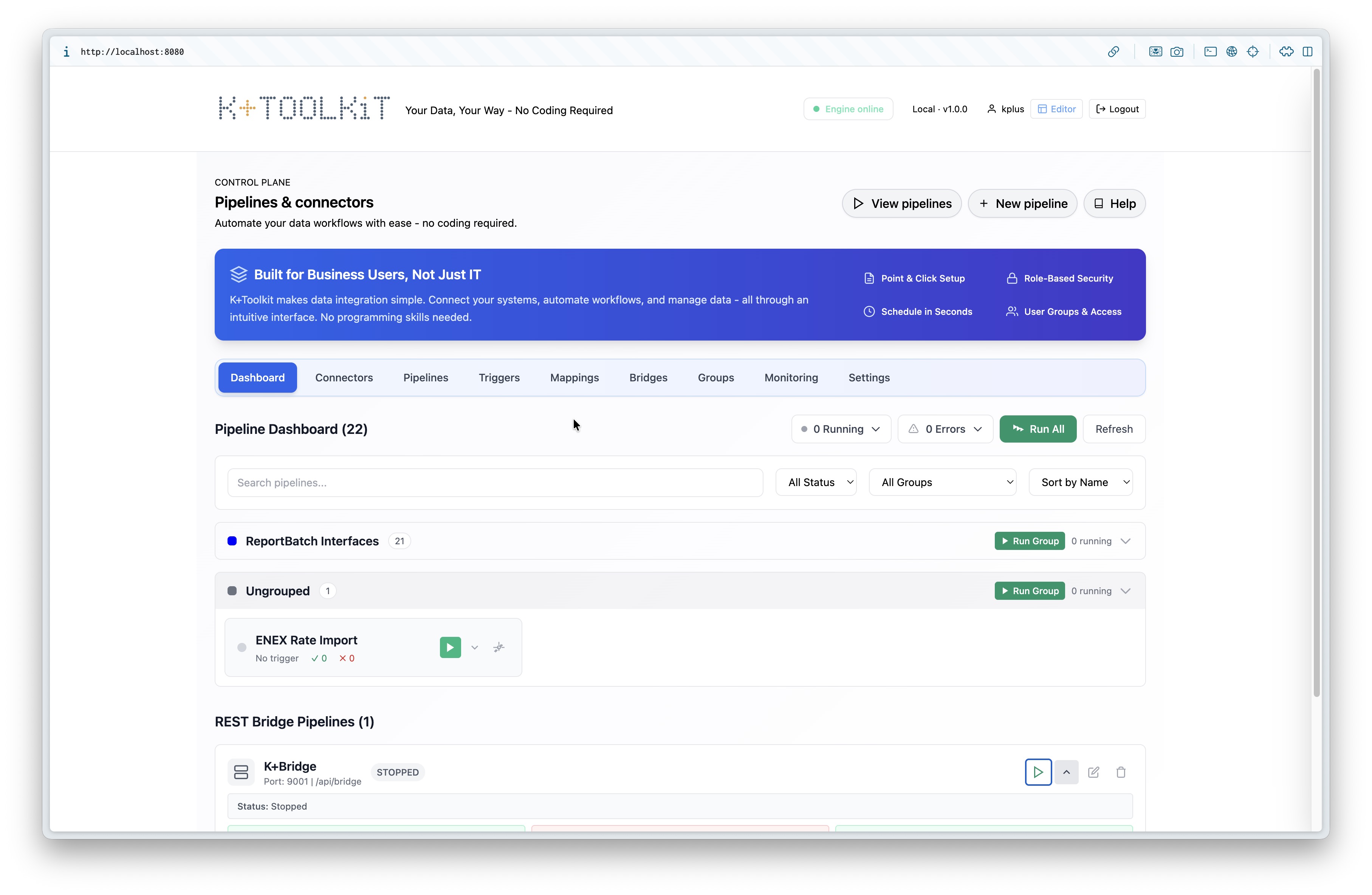Image resolution: width=1372 pixels, height=895 pixels.
Task: Run the ReportBatch Interfaces group
Action: 1030,540
